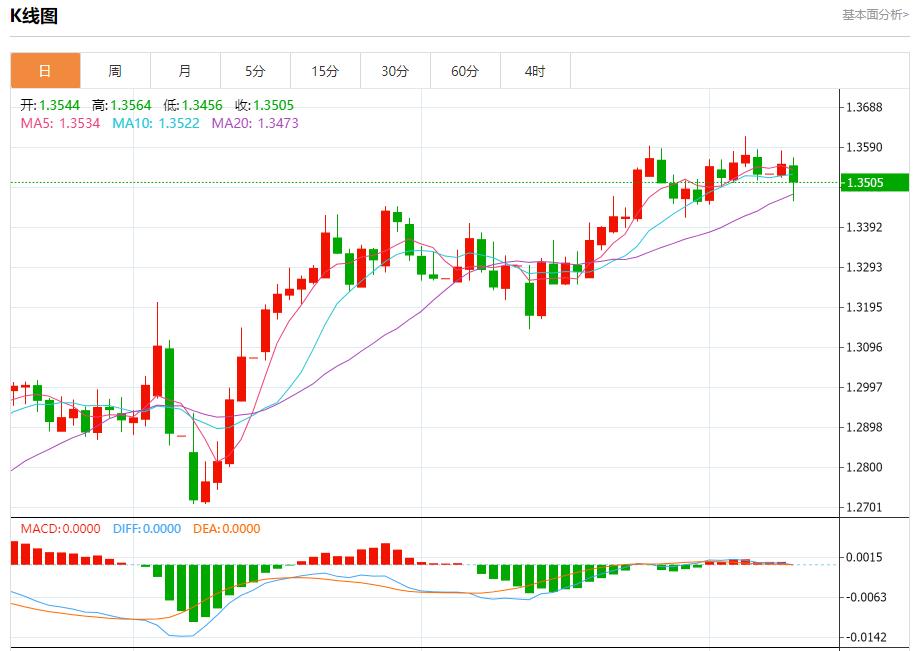The height and width of the screenshot is (651, 913).
Task: Switch to the 月 monthly tab
Action: [185, 71]
